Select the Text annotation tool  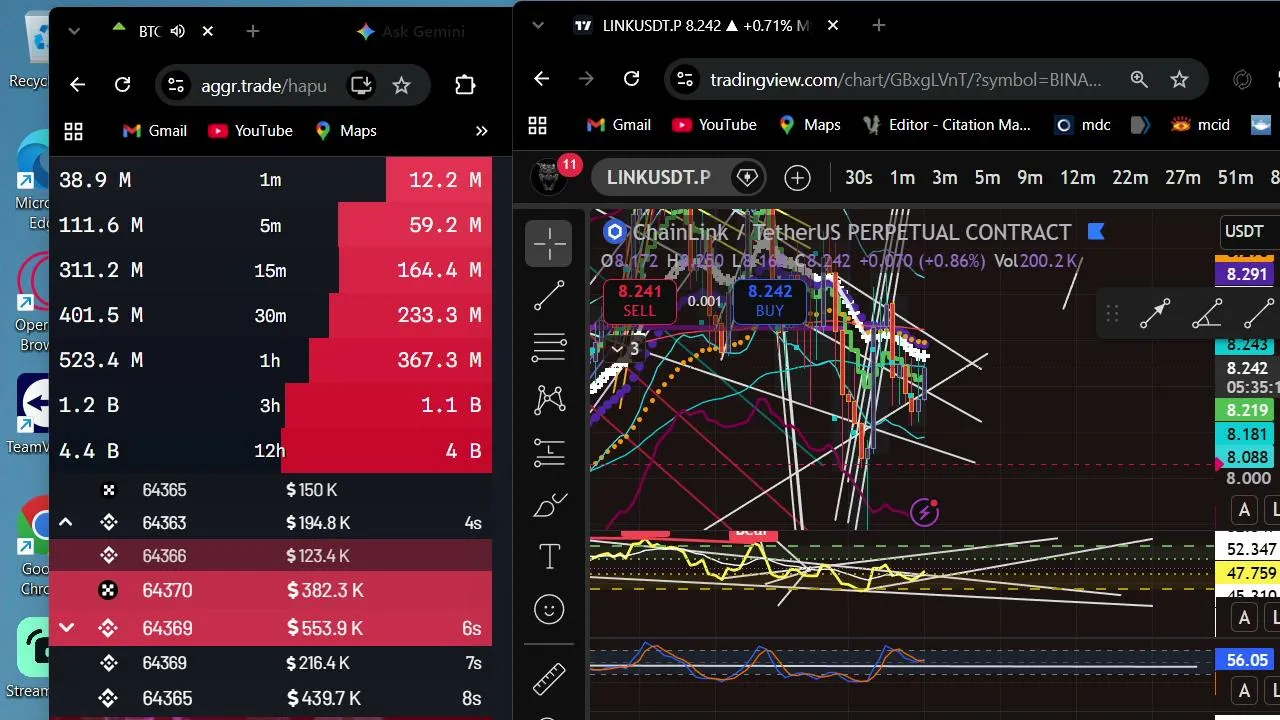point(549,557)
